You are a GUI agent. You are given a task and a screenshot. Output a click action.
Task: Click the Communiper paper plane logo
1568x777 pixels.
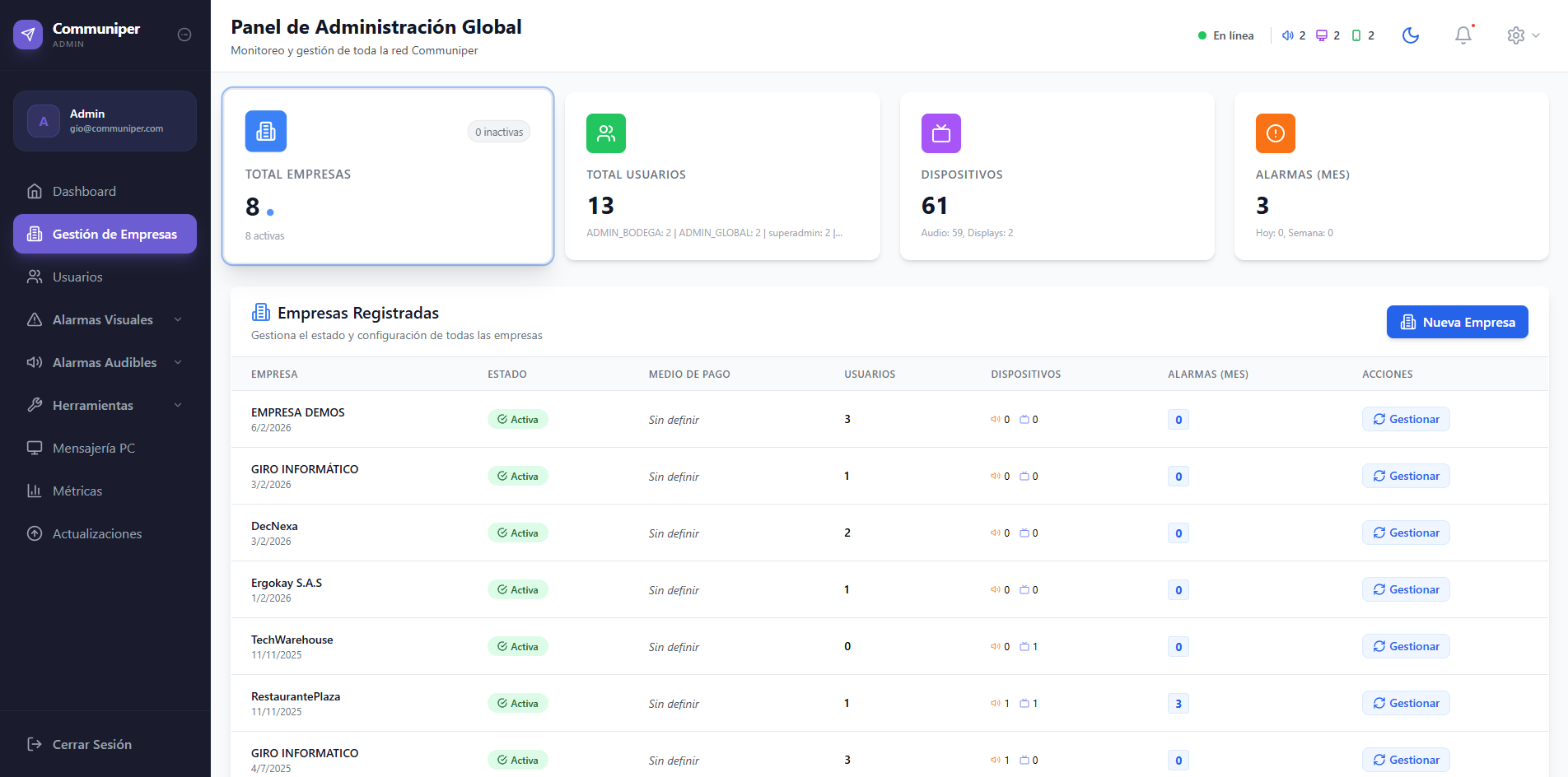tap(28, 35)
